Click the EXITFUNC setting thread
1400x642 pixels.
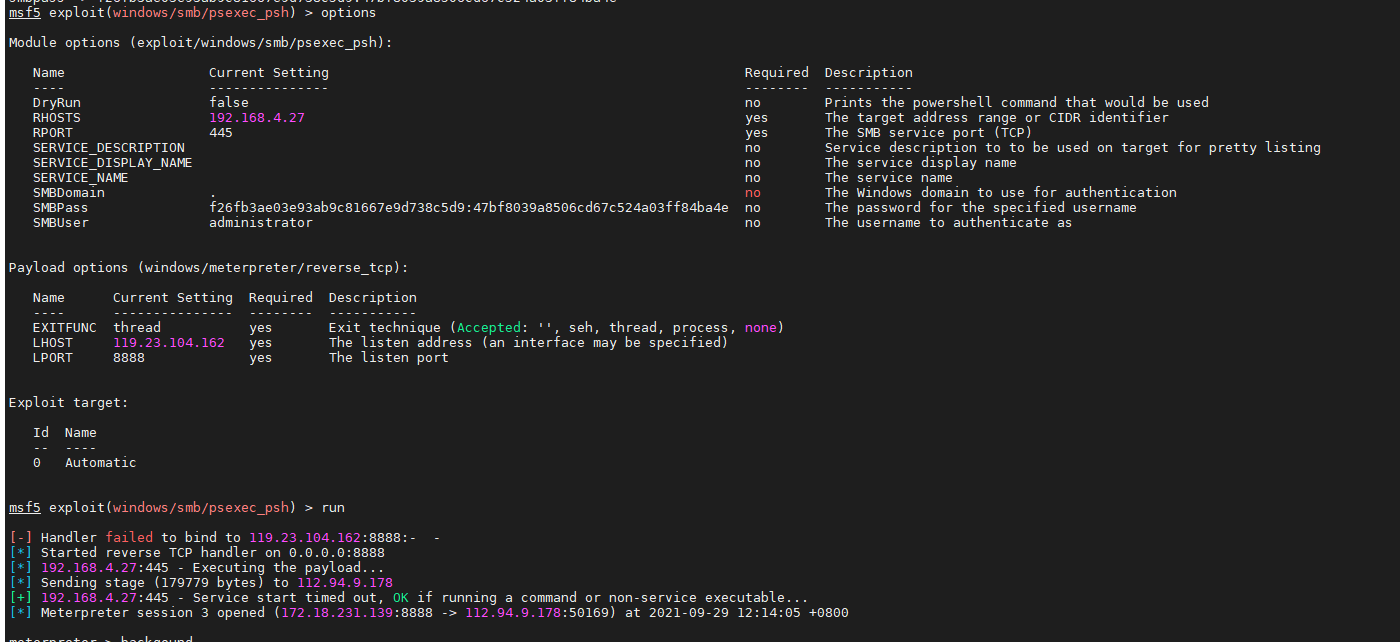click(x=137, y=327)
